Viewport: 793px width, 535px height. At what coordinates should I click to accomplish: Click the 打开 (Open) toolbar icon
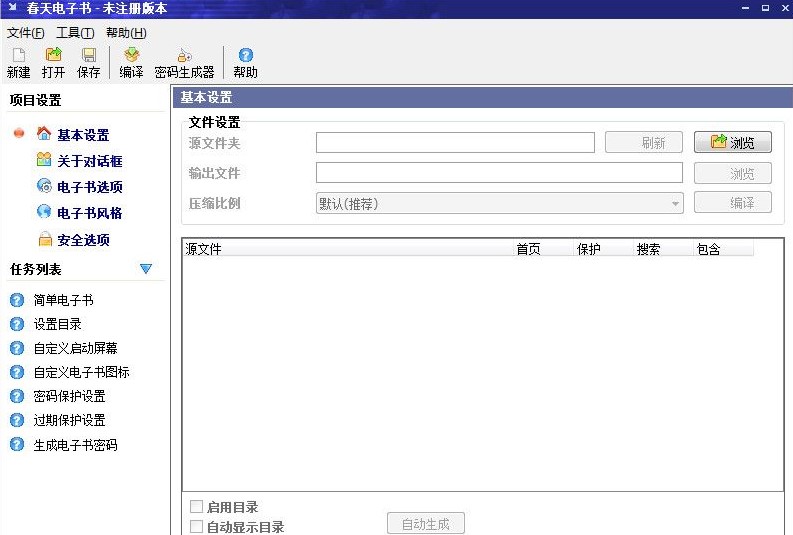(x=53, y=55)
